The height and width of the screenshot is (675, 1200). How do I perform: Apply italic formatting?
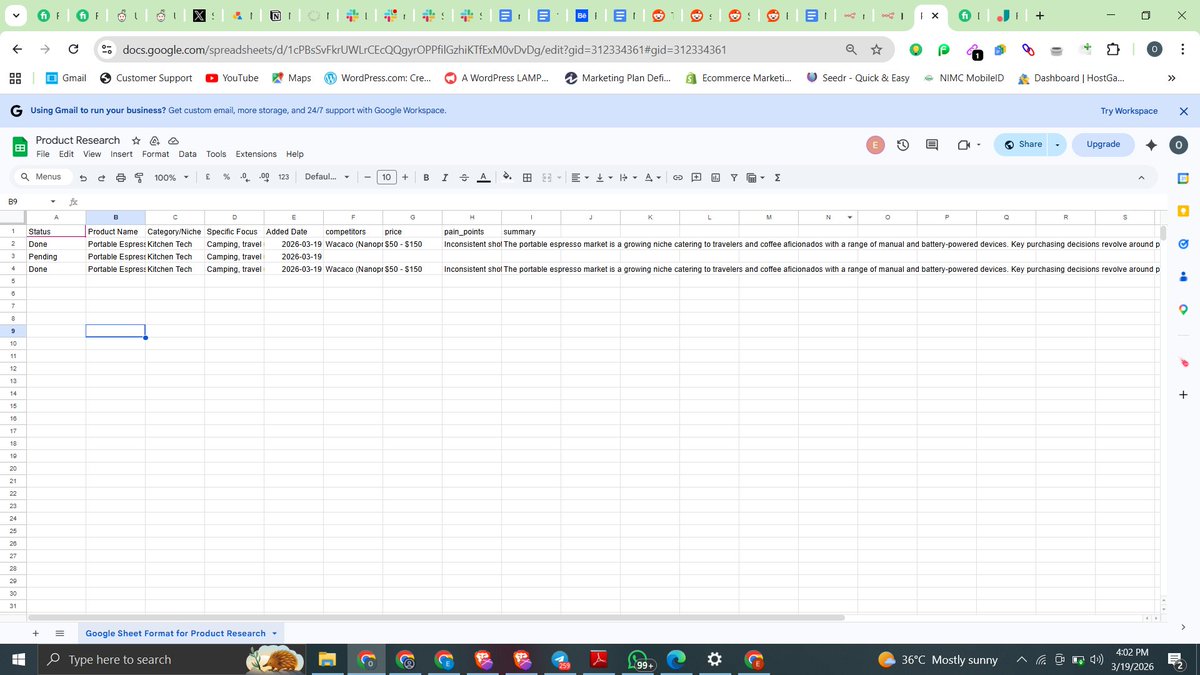pyautogui.click(x=445, y=177)
